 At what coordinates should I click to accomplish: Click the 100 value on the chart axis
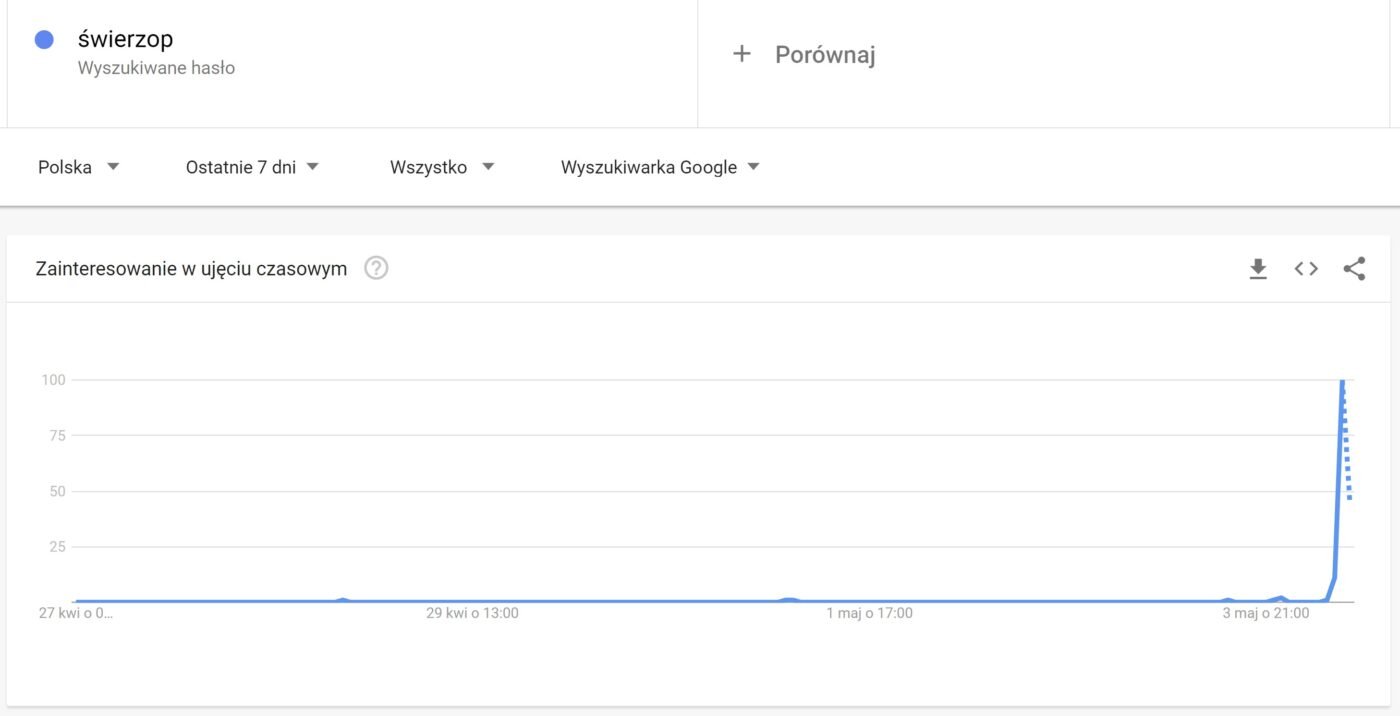click(x=53, y=379)
